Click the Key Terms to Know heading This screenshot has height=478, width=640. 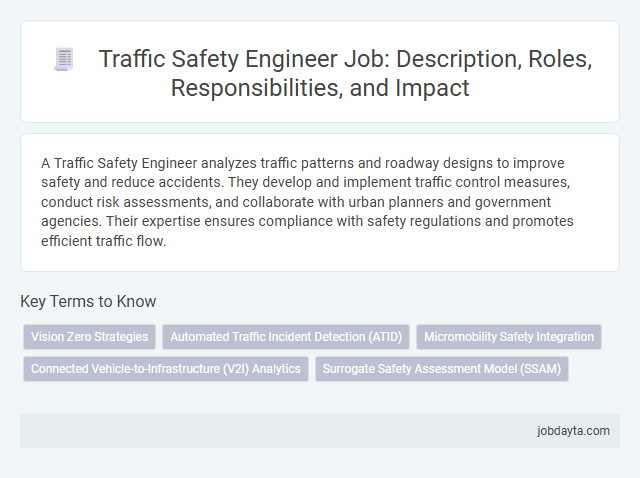click(88, 301)
